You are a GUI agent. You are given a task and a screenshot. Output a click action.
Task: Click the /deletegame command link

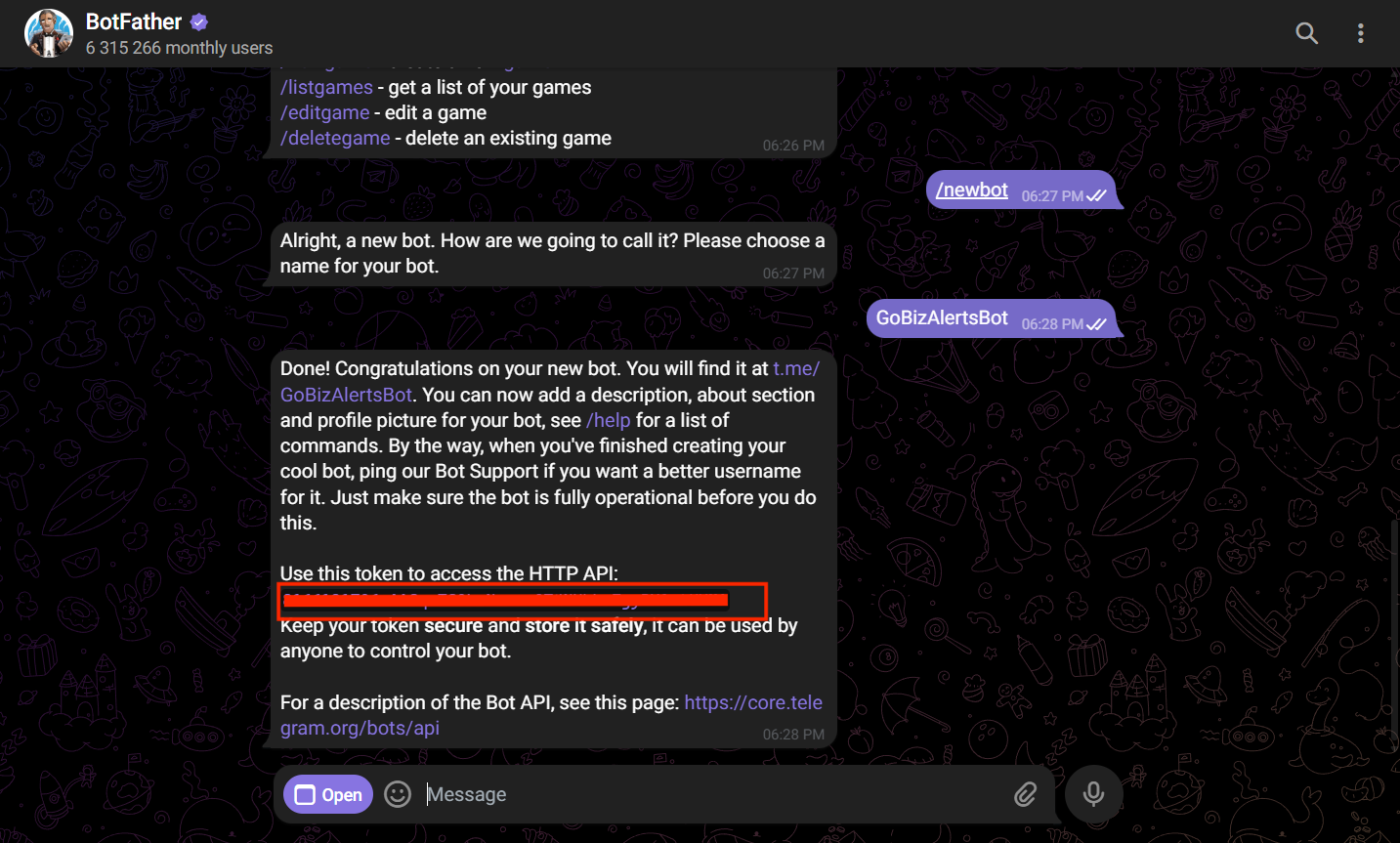pos(335,138)
